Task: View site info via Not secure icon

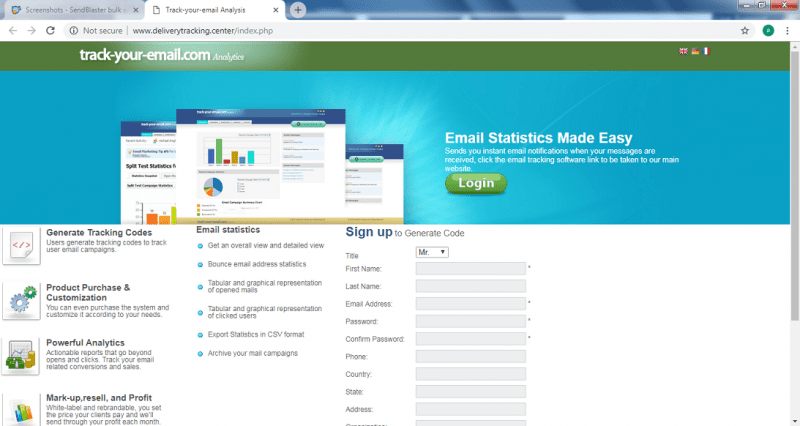Action: [x=74, y=31]
